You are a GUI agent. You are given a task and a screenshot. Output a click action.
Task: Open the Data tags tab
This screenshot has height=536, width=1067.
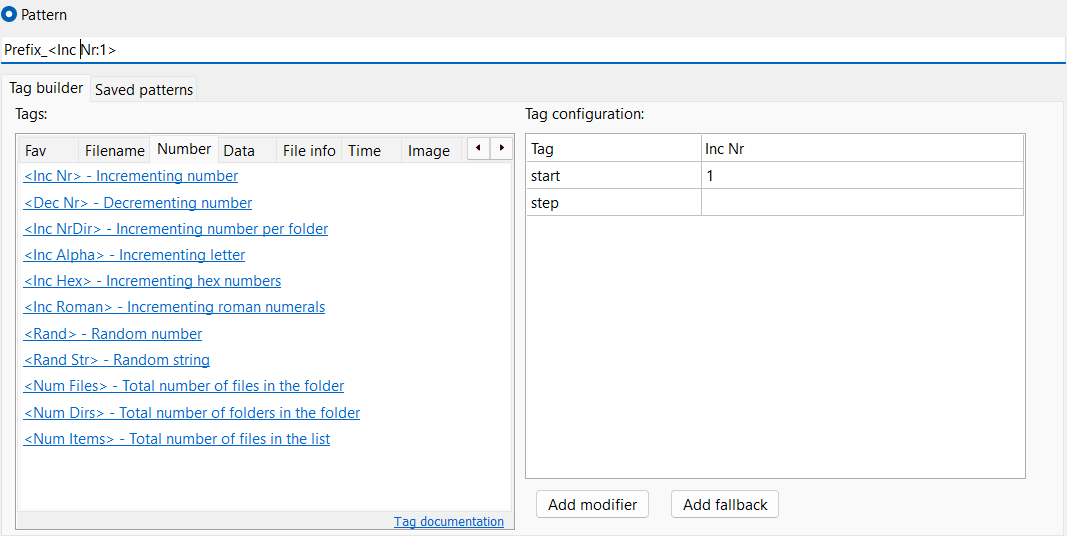247,150
